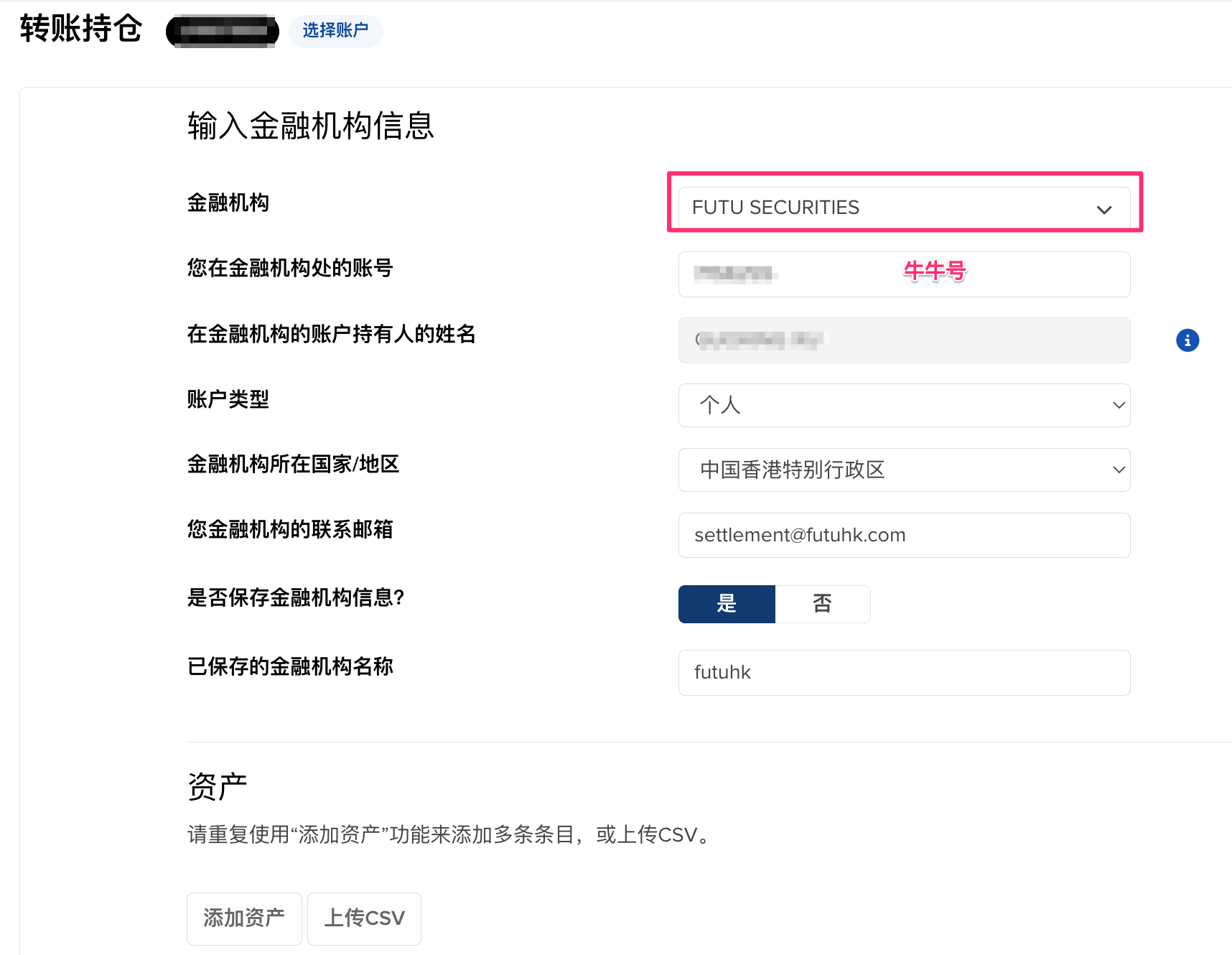Screen dimensions: 1232x955
Task: Select 是 to save institution info
Action: (x=727, y=604)
